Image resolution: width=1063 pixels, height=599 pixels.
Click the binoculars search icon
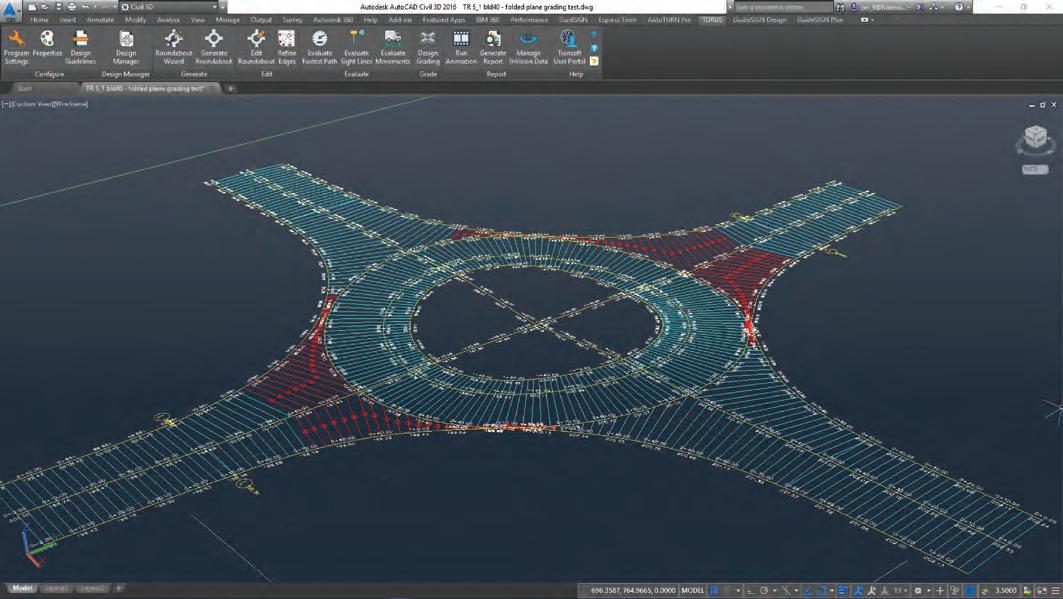click(x=841, y=7)
